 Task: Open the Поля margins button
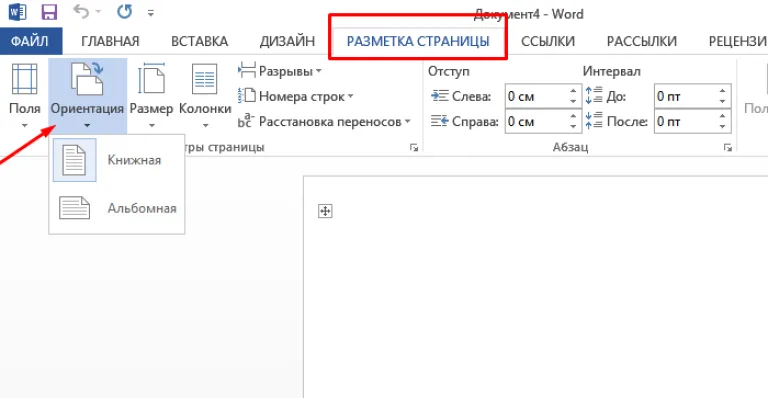tap(24, 96)
